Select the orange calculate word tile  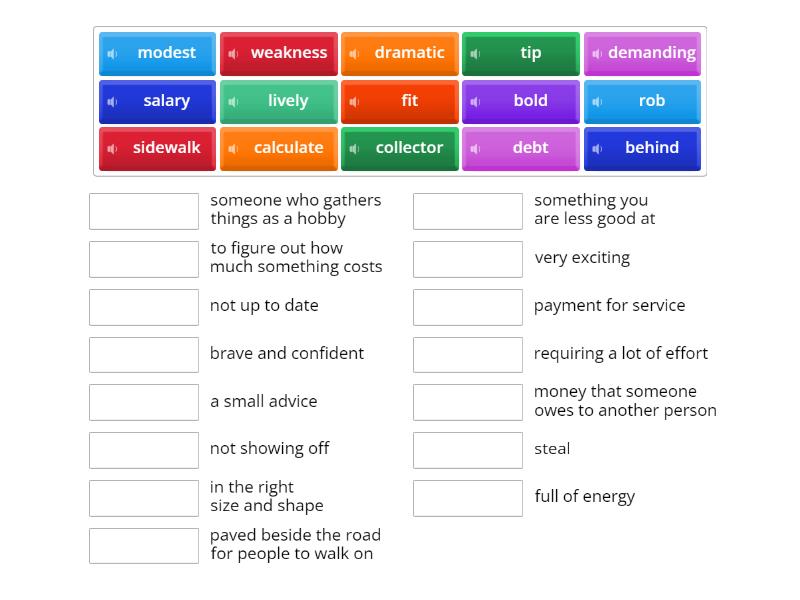(x=289, y=148)
